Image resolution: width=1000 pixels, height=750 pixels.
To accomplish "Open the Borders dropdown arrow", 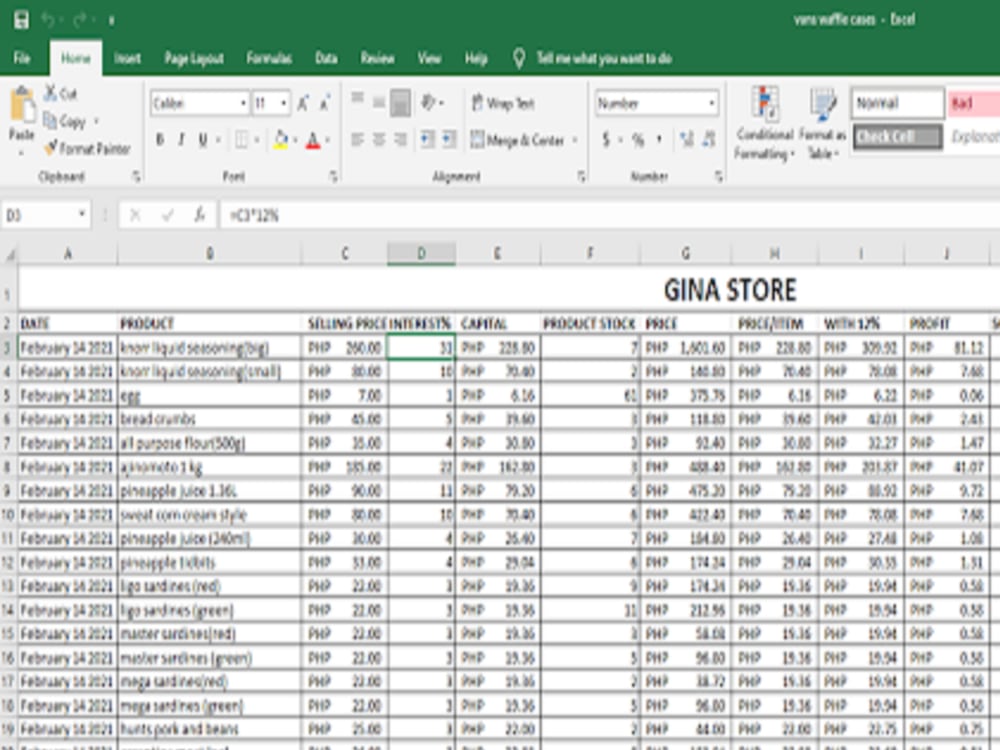I will pos(257,140).
